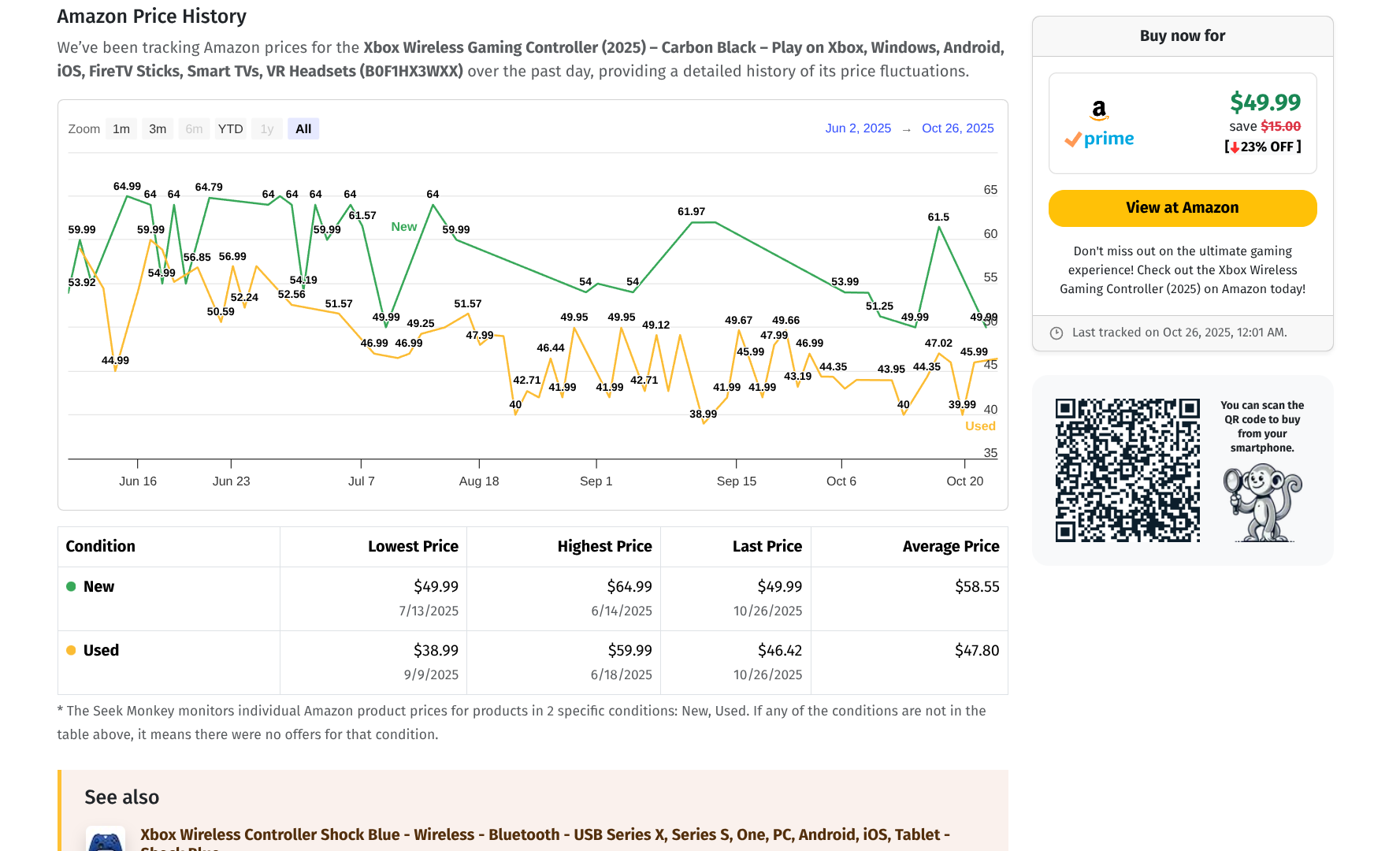
Task: Click the Amazon Price History heading
Action: 151,17
